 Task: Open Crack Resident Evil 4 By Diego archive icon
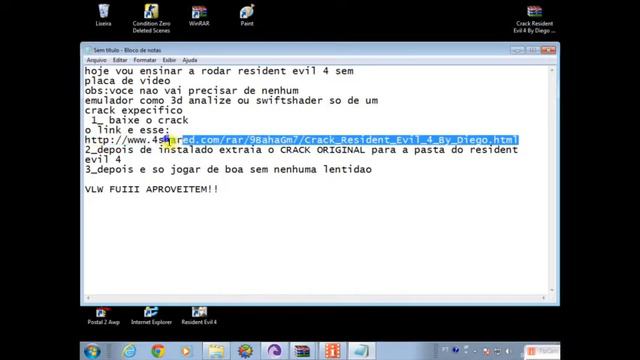(534, 19)
